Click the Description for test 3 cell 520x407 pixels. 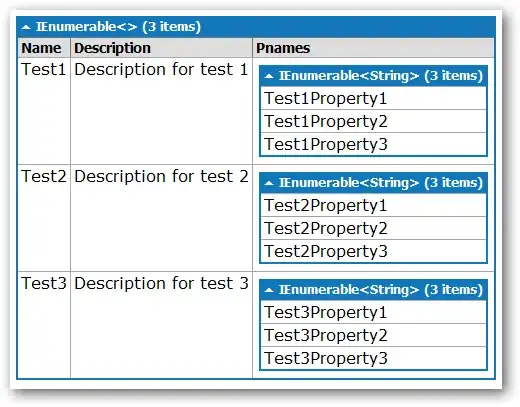[x=161, y=325]
